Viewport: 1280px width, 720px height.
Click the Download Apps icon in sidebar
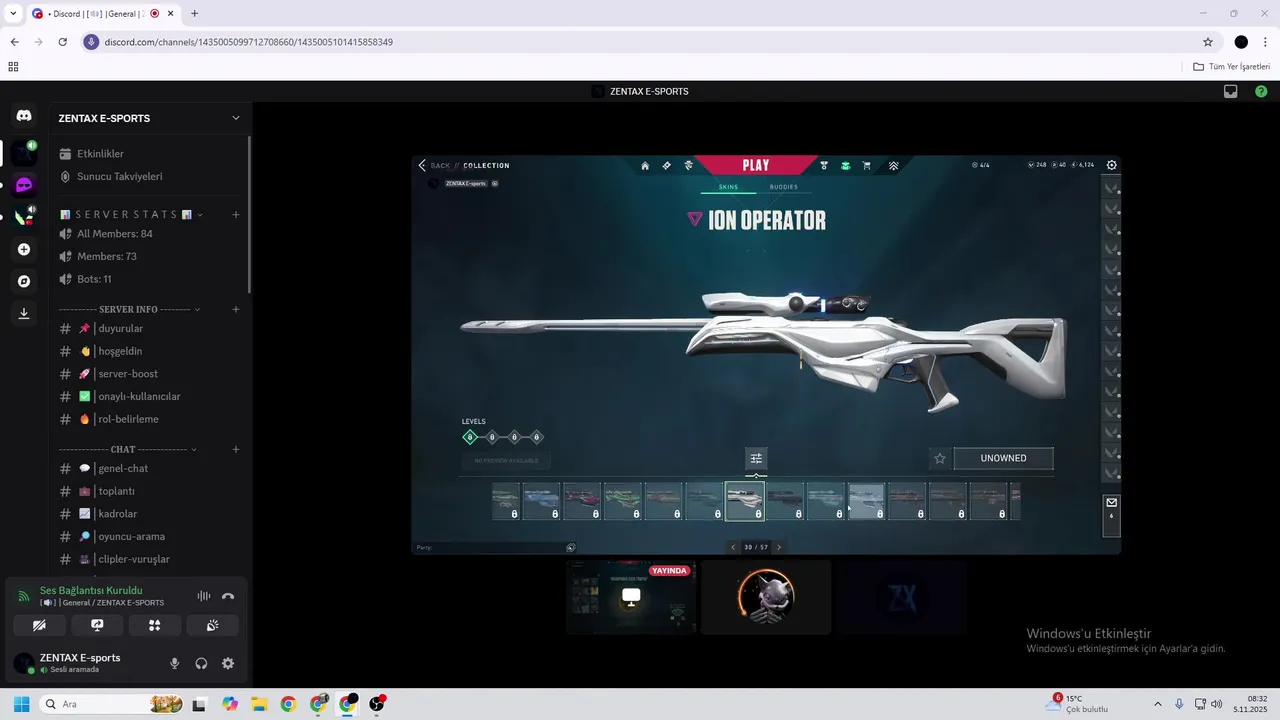coord(24,313)
